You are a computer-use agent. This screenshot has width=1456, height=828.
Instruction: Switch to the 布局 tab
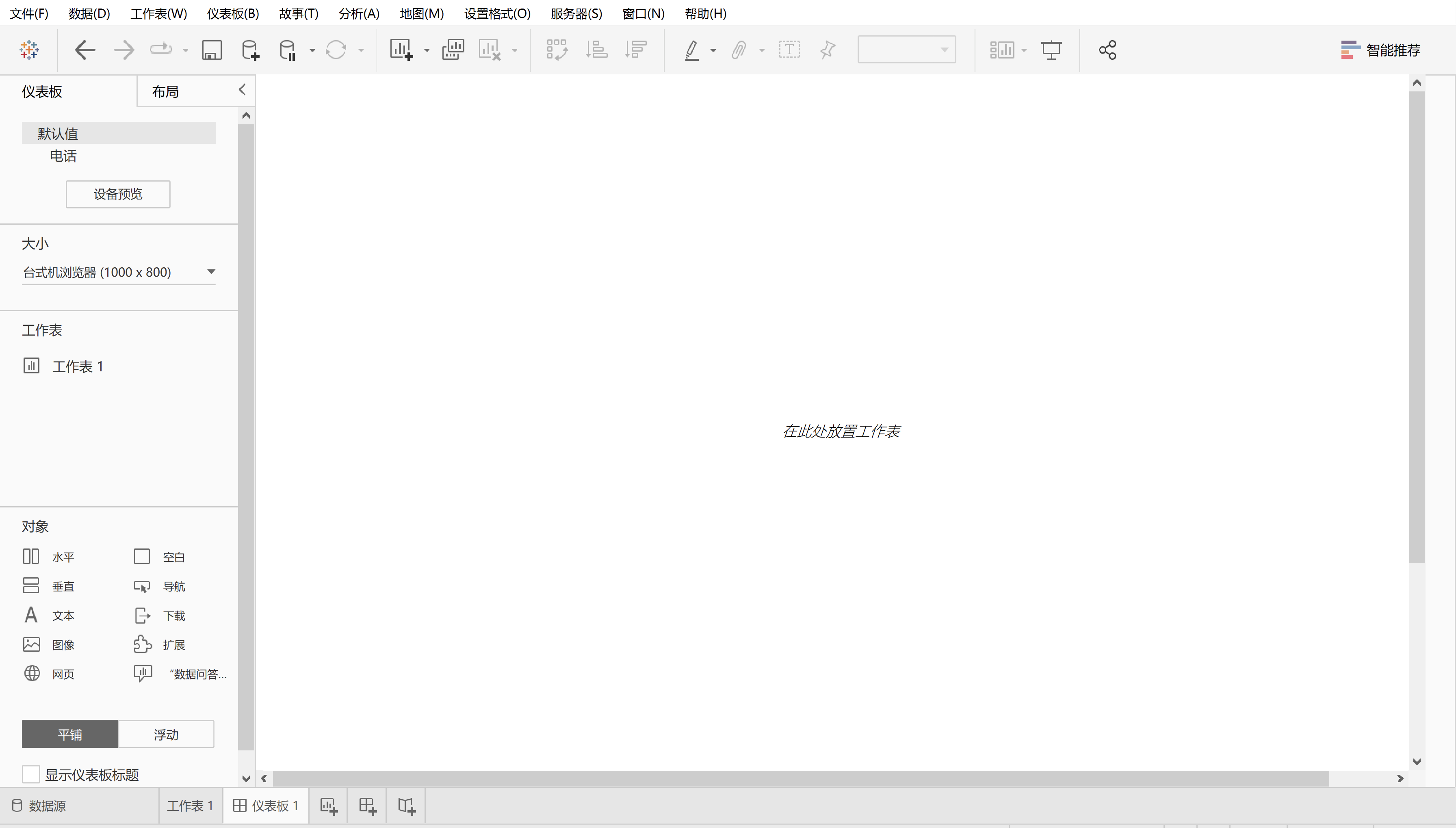click(165, 91)
